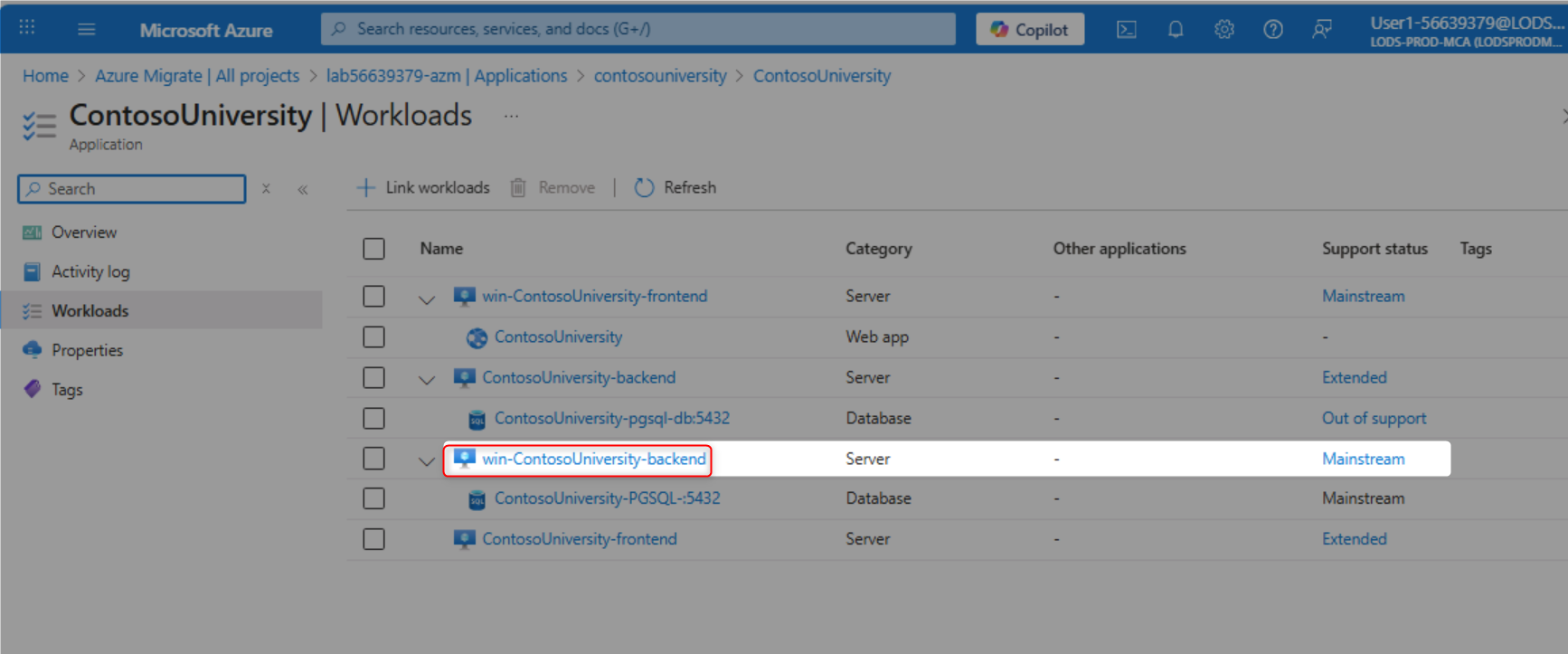Open Cloud Shell from the top bar
Image resolution: width=1568 pixels, height=654 pixels.
click(x=1127, y=30)
